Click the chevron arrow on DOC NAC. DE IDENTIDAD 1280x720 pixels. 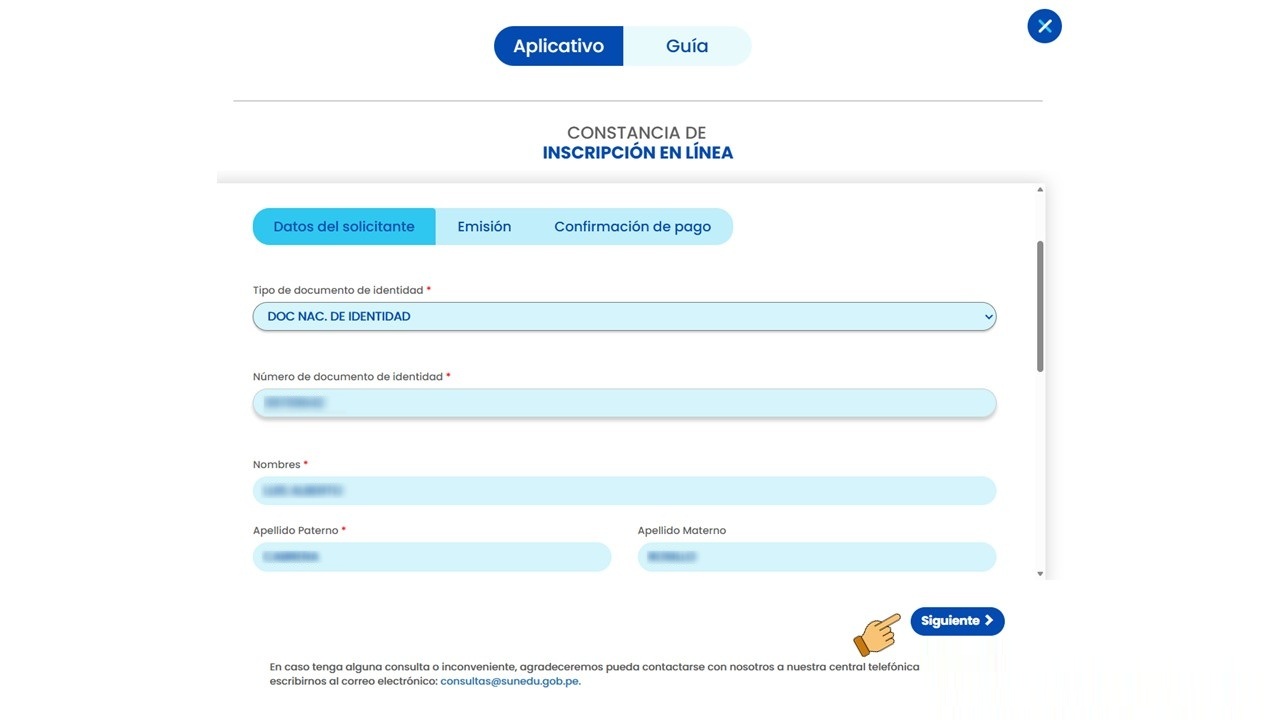987,316
